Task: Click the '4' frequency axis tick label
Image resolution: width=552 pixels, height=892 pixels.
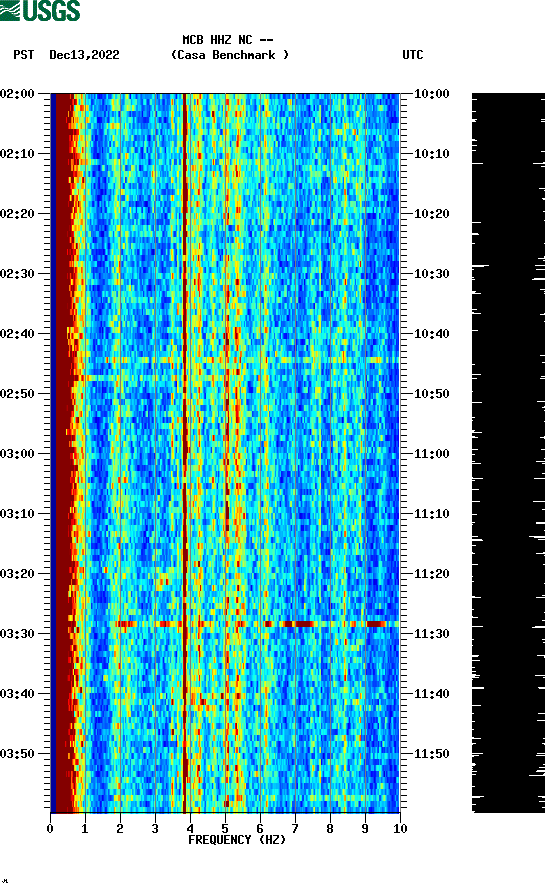Action: click(x=190, y=829)
